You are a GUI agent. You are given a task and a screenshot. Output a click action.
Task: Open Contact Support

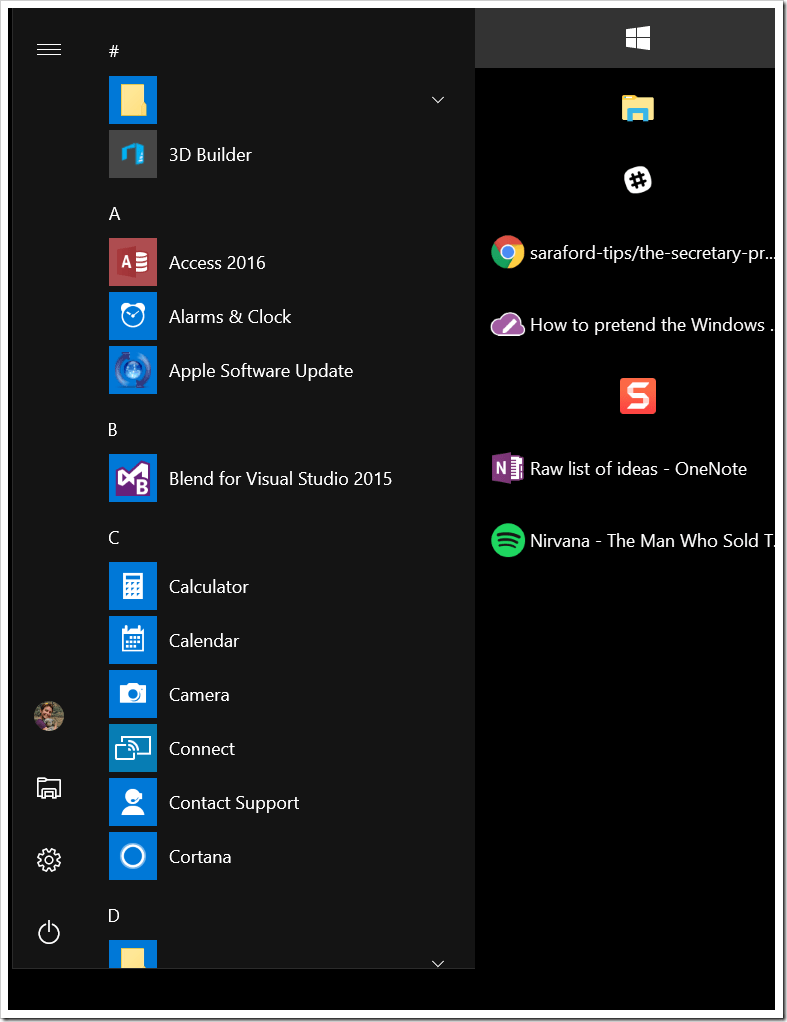233,802
